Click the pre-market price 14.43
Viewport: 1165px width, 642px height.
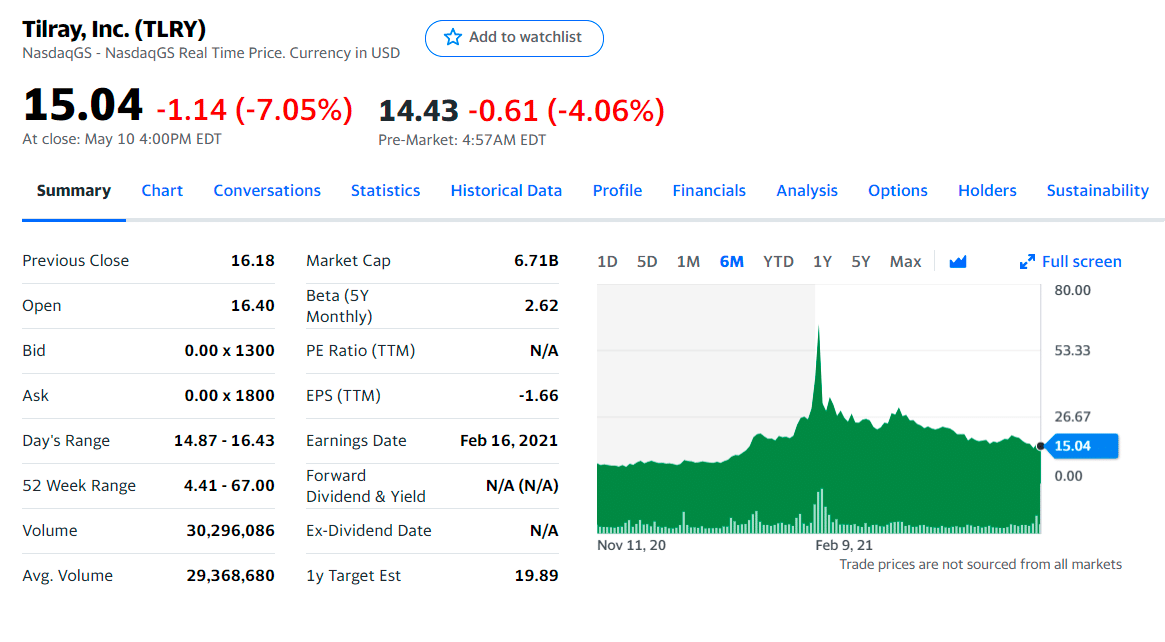coord(418,111)
